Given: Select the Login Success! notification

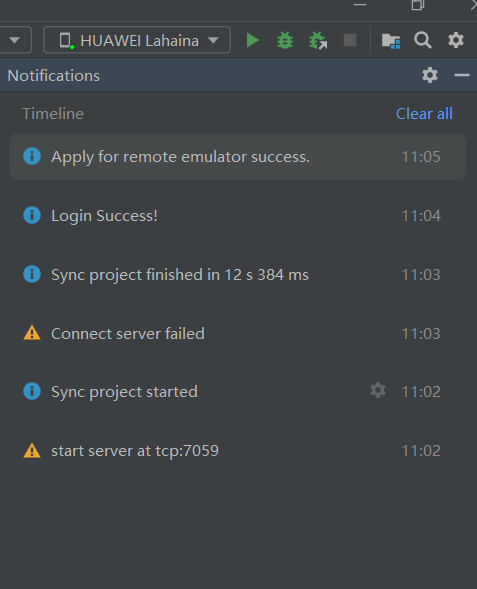Looking at the screenshot, I should coord(237,216).
